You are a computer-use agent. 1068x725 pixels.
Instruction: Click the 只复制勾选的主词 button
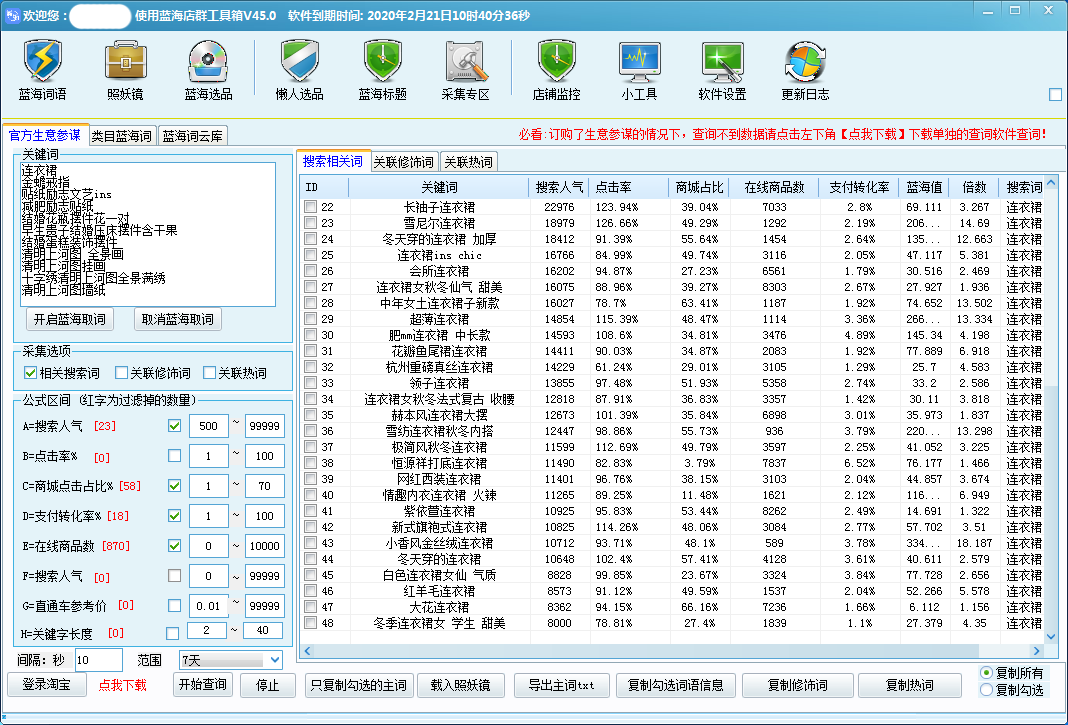[359, 685]
